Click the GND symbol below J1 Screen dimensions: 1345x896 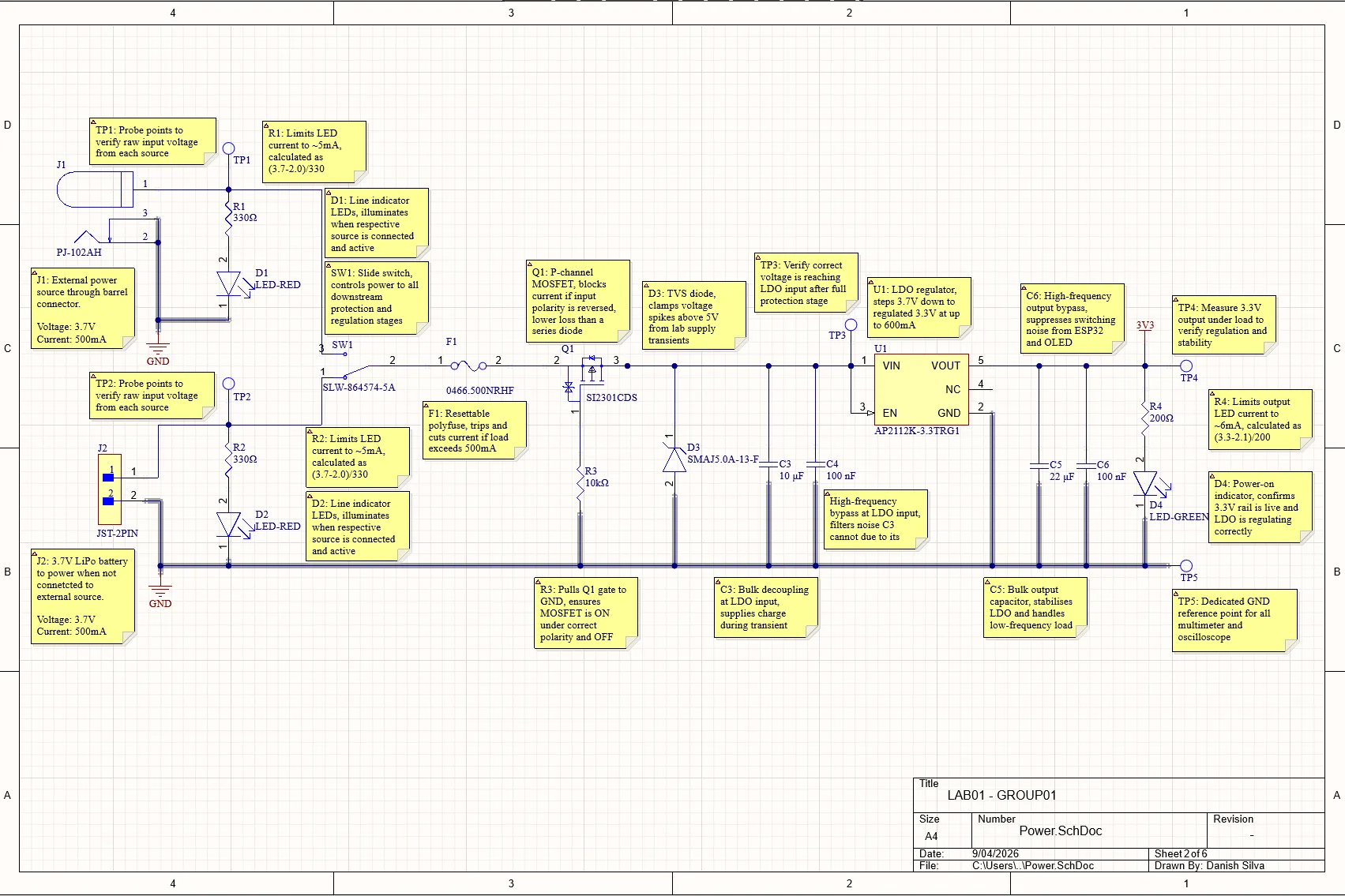pyautogui.click(x=158, y=350)
